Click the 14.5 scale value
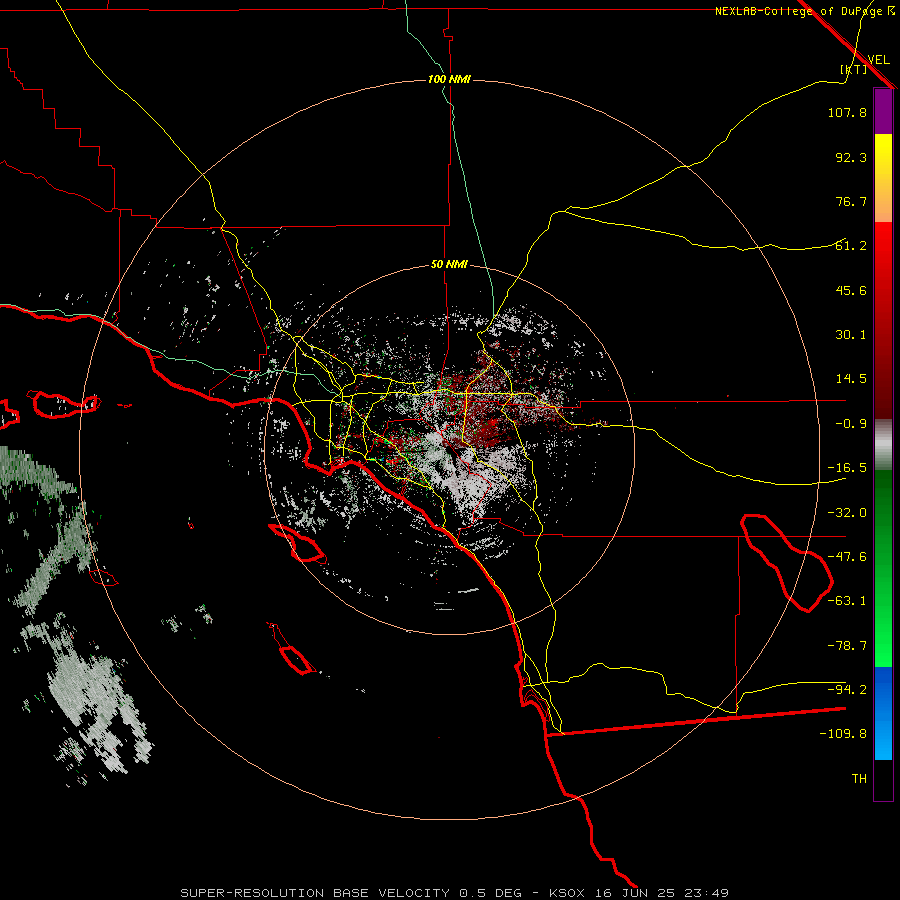Image resolution: width=900 pixels, height=900 pixels. (851, 379)
